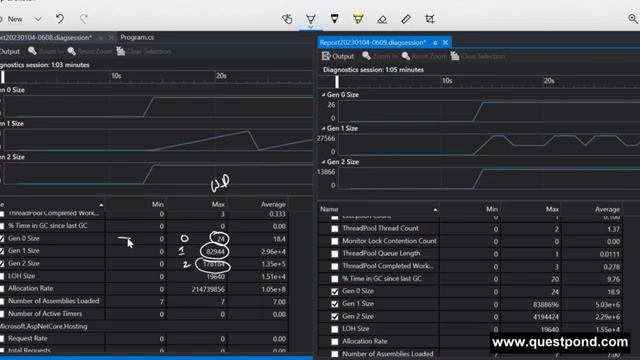Close the Report20230104-0609.diagsession tab
Image resolution: width=640 pixels, height=360 pixels.
point(445,42)
